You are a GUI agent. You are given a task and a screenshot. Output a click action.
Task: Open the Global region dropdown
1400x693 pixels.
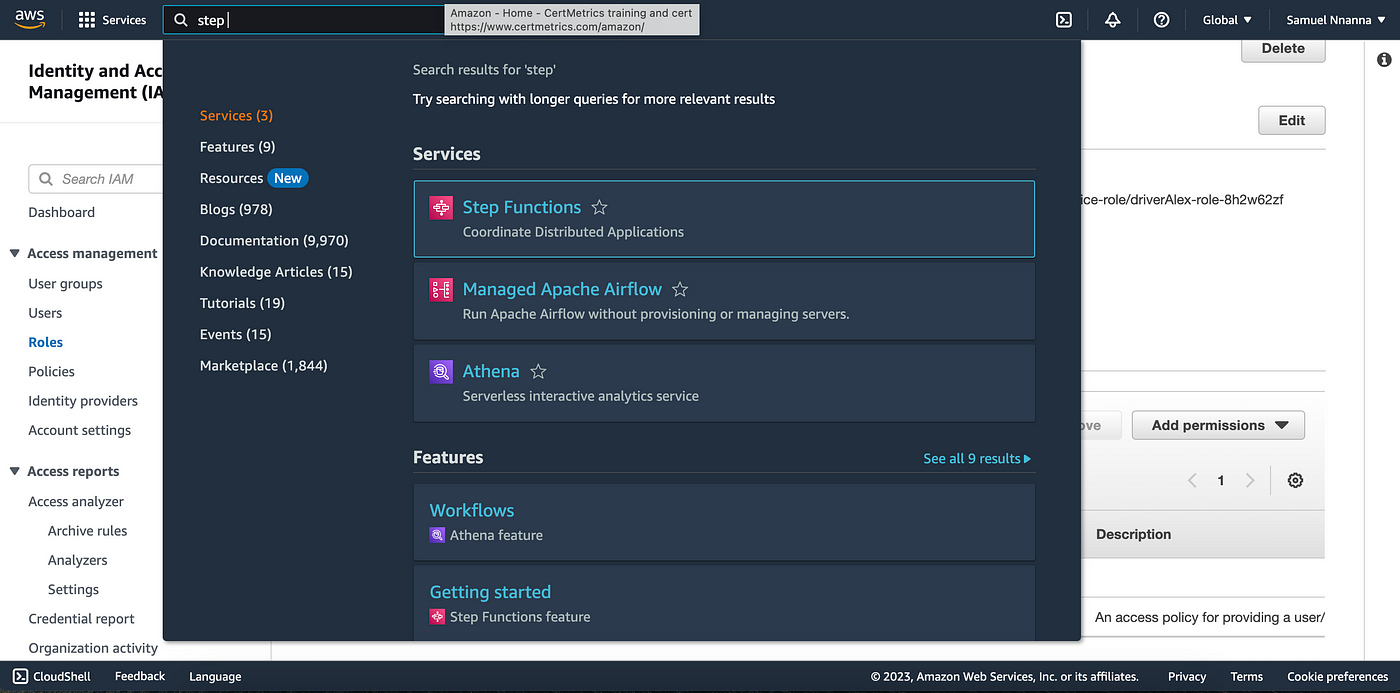point(1227,20)
